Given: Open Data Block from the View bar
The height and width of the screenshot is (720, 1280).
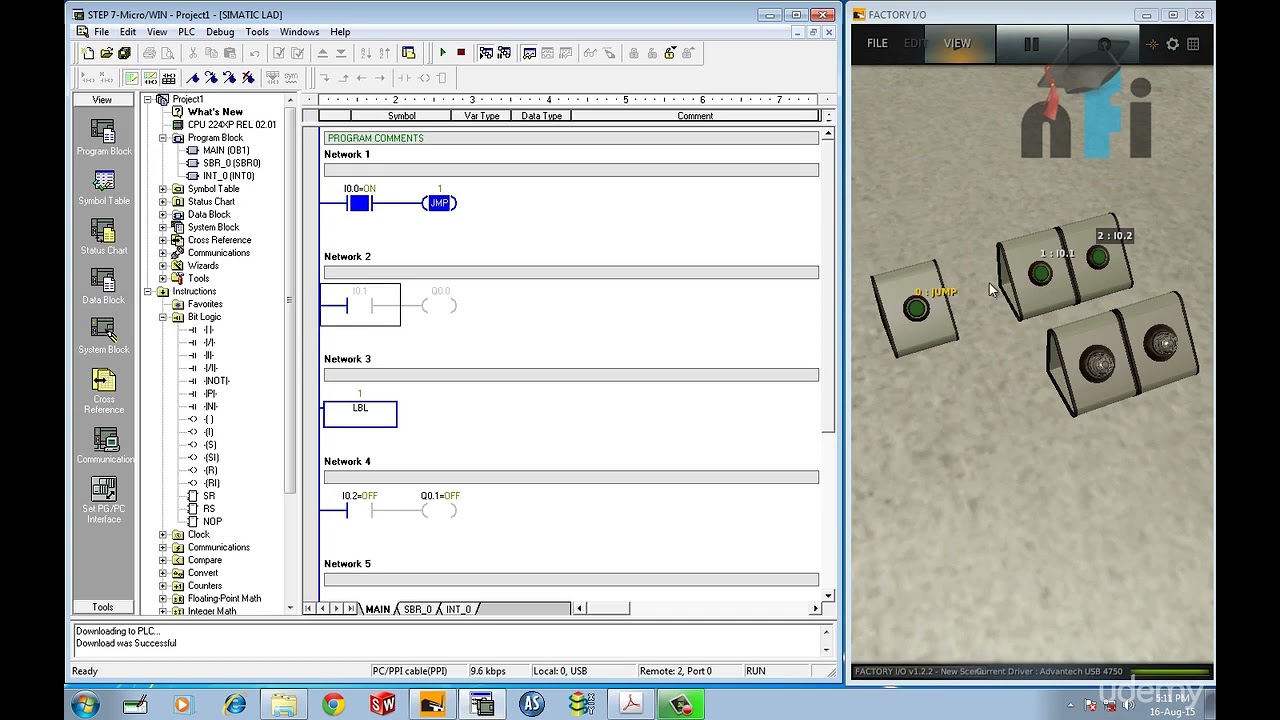Looking at the screenshot, I should point(104,287).
